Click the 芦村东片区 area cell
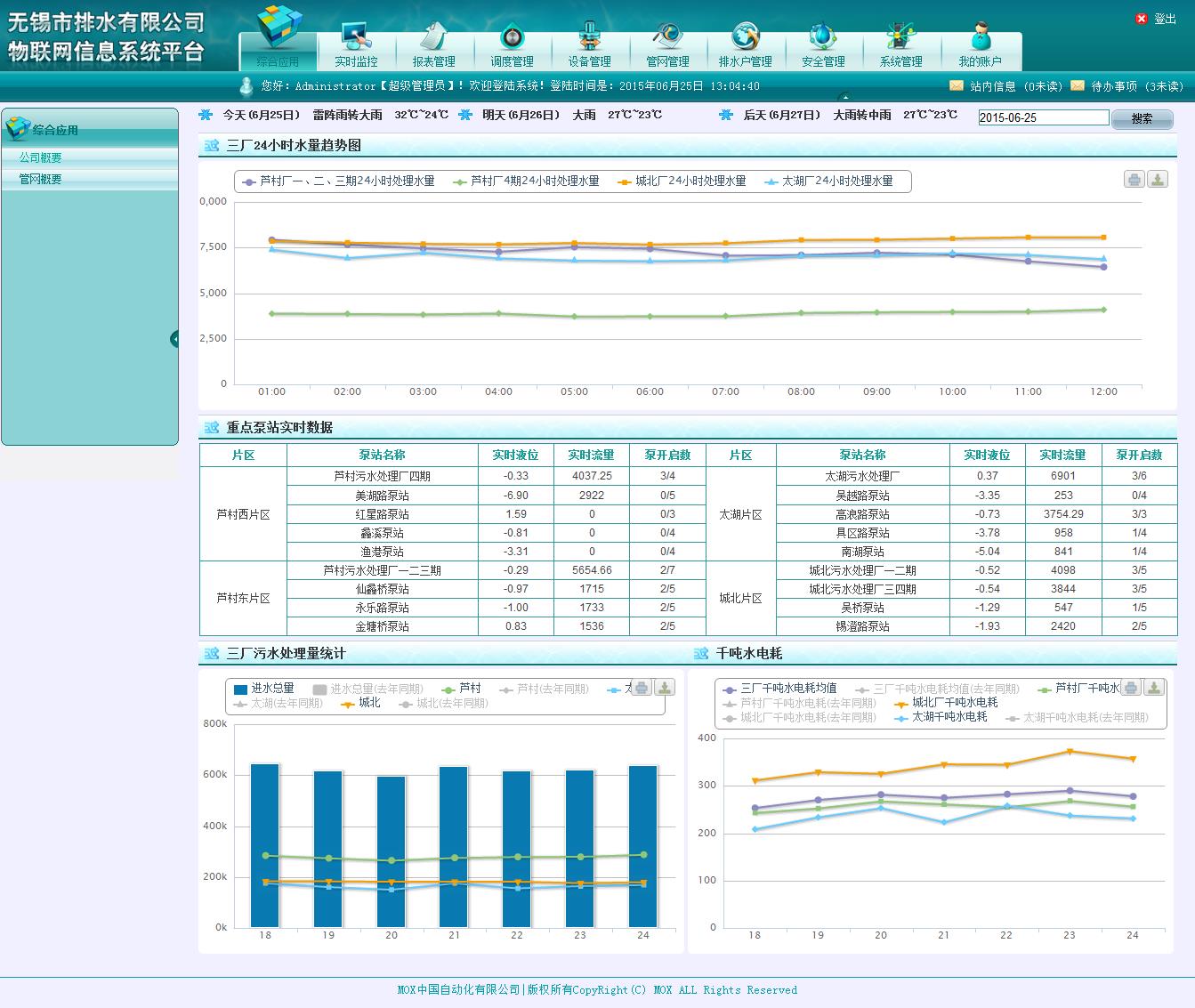Screen dimensions: 1195x1008 click(x=243, y=599)
